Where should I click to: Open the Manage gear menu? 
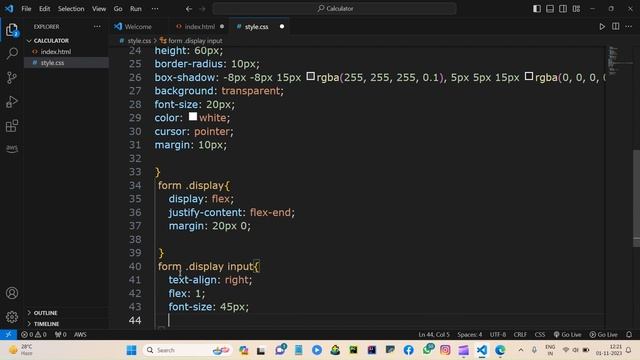pyautogui.click(x=12, y=317)
